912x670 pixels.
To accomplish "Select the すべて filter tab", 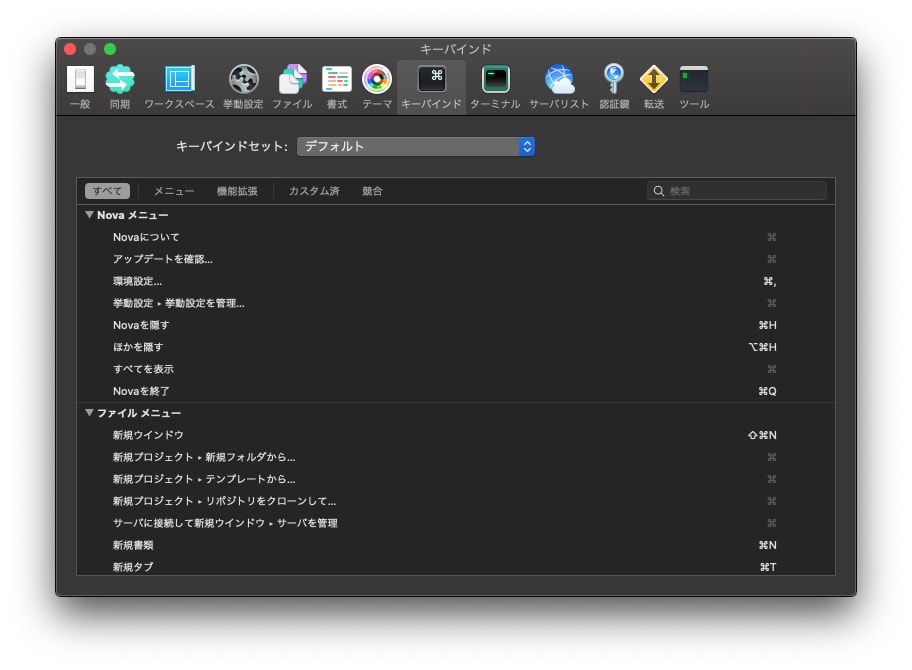I will tap(107, 191).
